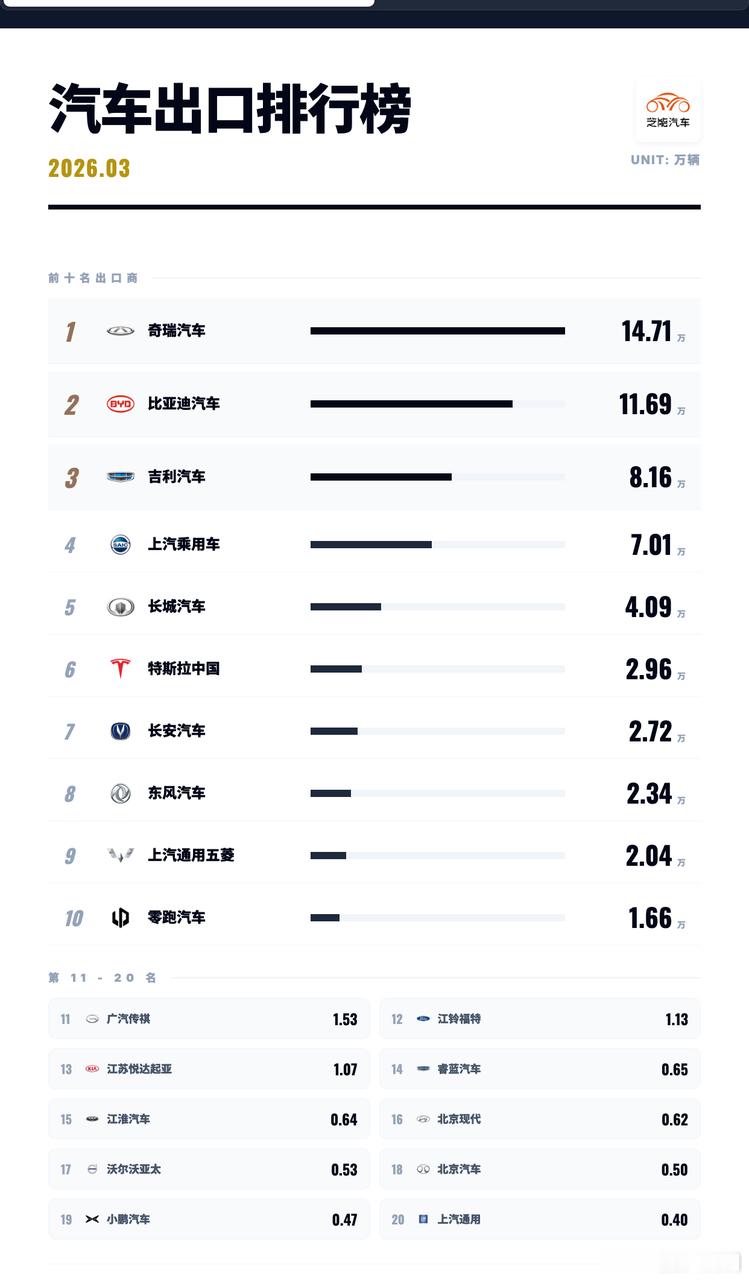The height and width of the screenshot is (1280, 749).
Task: Select the 江铃福特 rank 12 card
Action: click(540, 1019)
